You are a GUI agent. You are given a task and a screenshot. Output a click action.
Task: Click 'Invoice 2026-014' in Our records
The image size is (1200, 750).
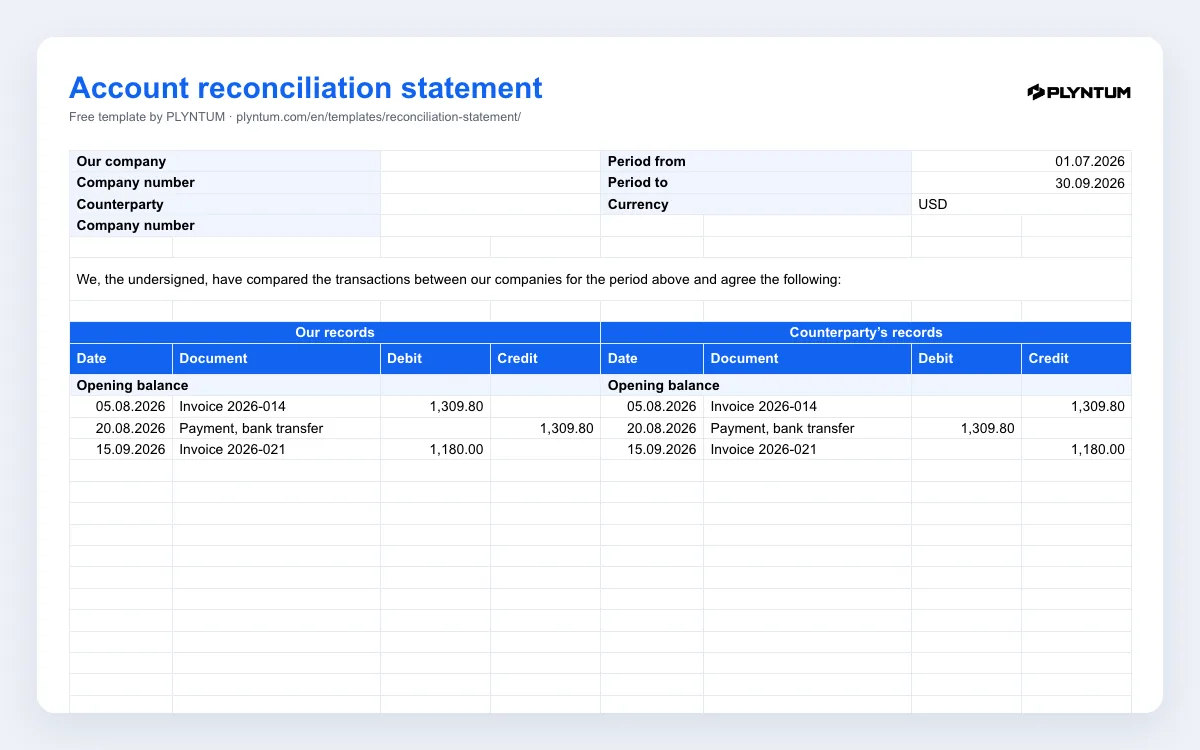coord(232,407)
